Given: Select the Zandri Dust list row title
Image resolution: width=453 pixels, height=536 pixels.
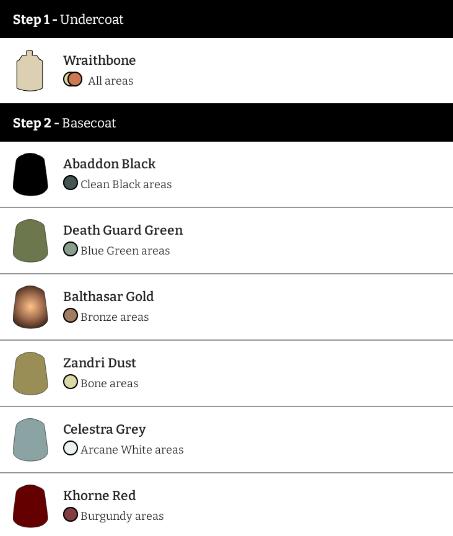Looking at the screenshot, I should coord(99,363).
